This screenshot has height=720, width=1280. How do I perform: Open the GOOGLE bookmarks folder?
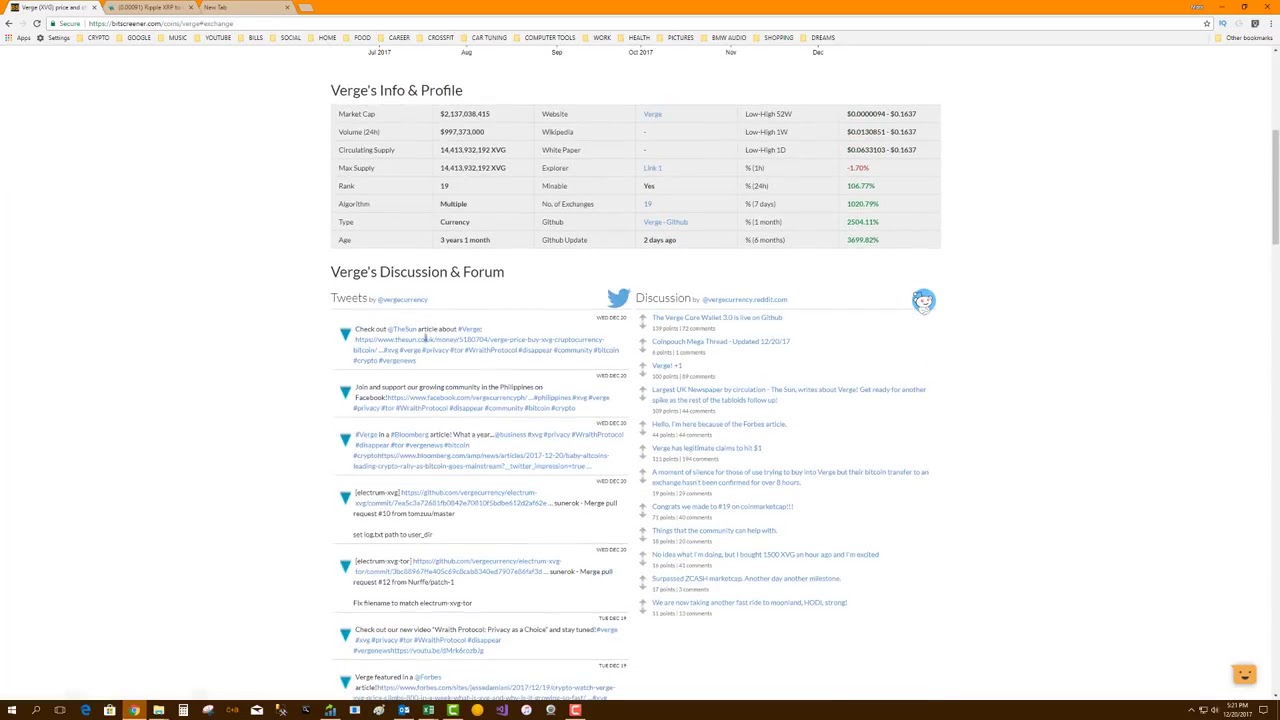[133, 38]
